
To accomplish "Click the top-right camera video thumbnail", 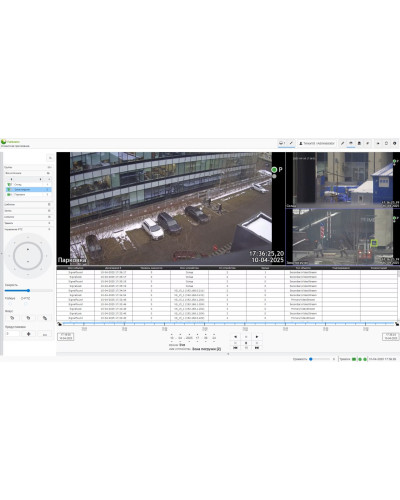I will pyautogui.click(x=343, y=180).
